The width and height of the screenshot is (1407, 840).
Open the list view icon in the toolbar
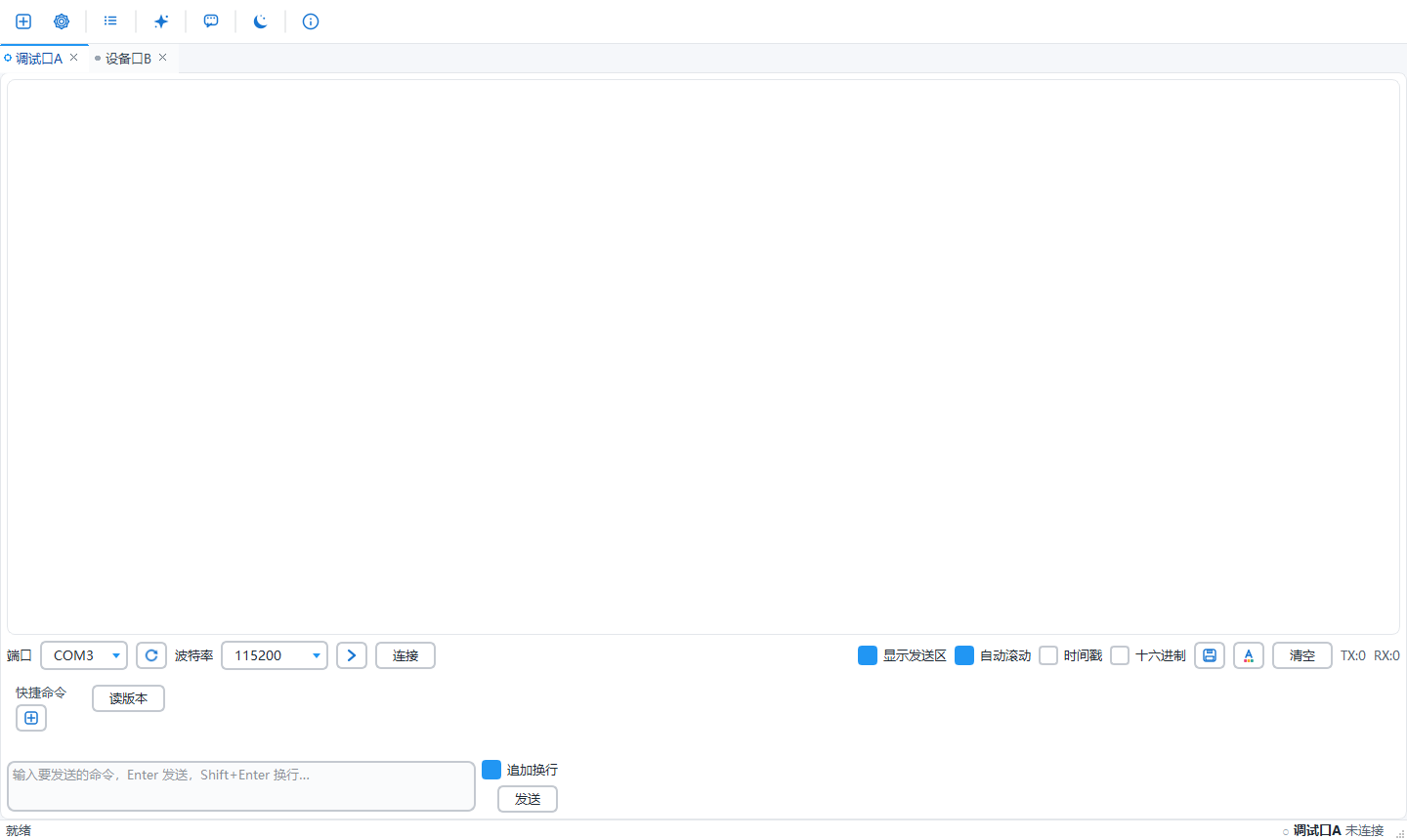coord(110,21)
